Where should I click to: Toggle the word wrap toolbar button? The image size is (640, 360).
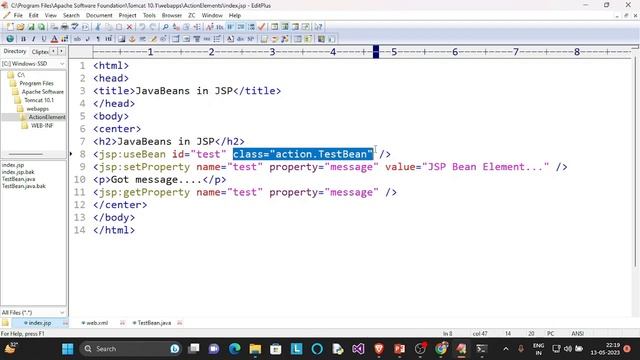[x=230, y=27]
